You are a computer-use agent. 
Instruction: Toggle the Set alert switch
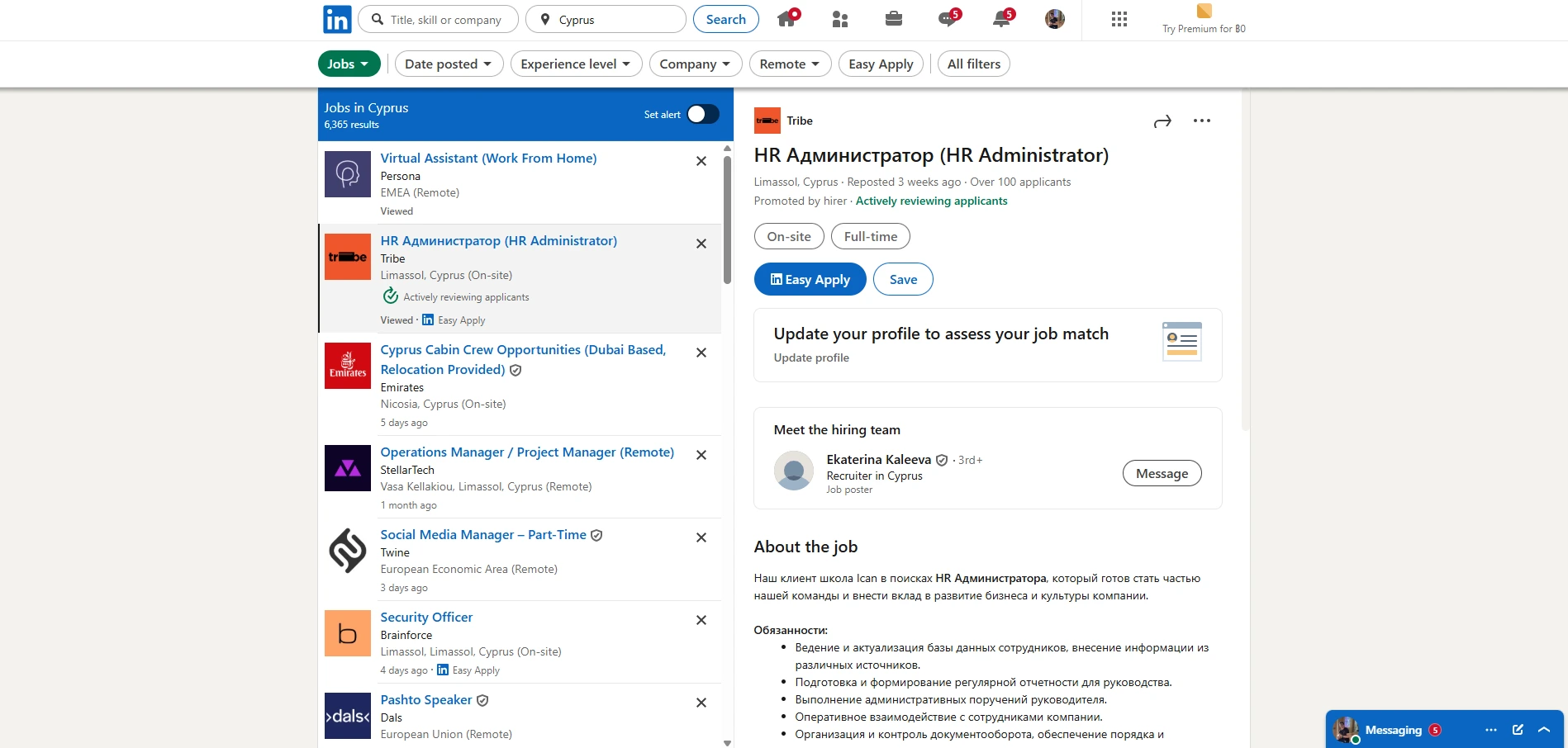click(x=703, y=115)
